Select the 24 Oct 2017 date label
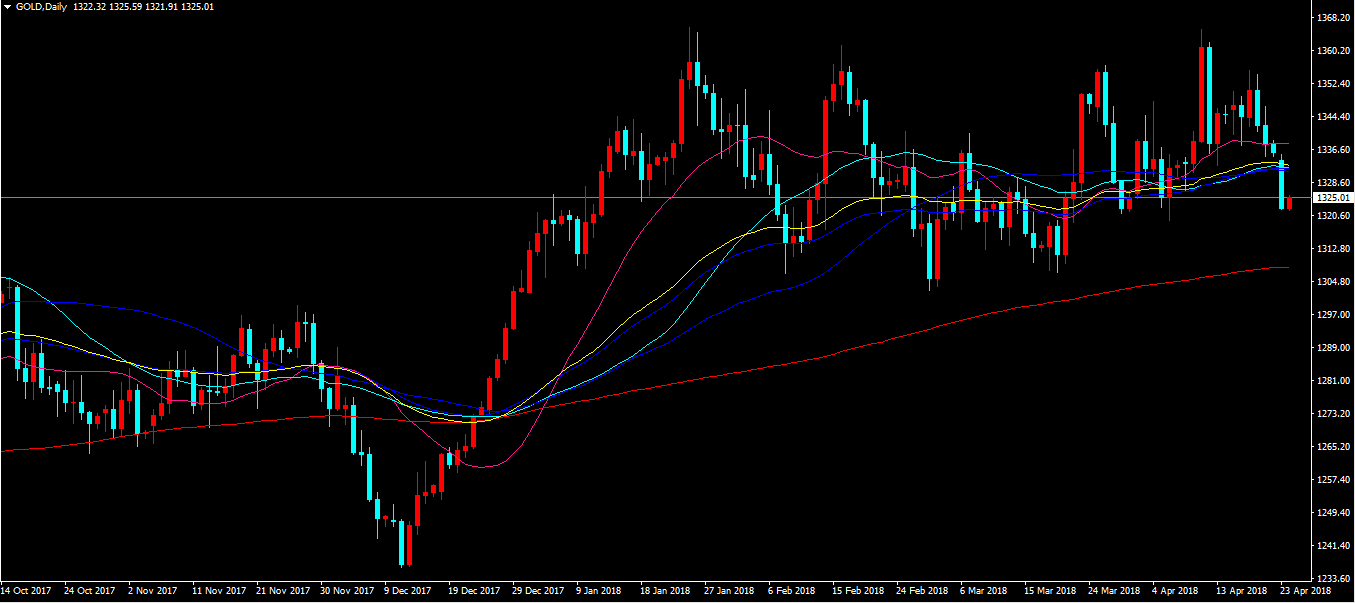 tap(92, 591)
